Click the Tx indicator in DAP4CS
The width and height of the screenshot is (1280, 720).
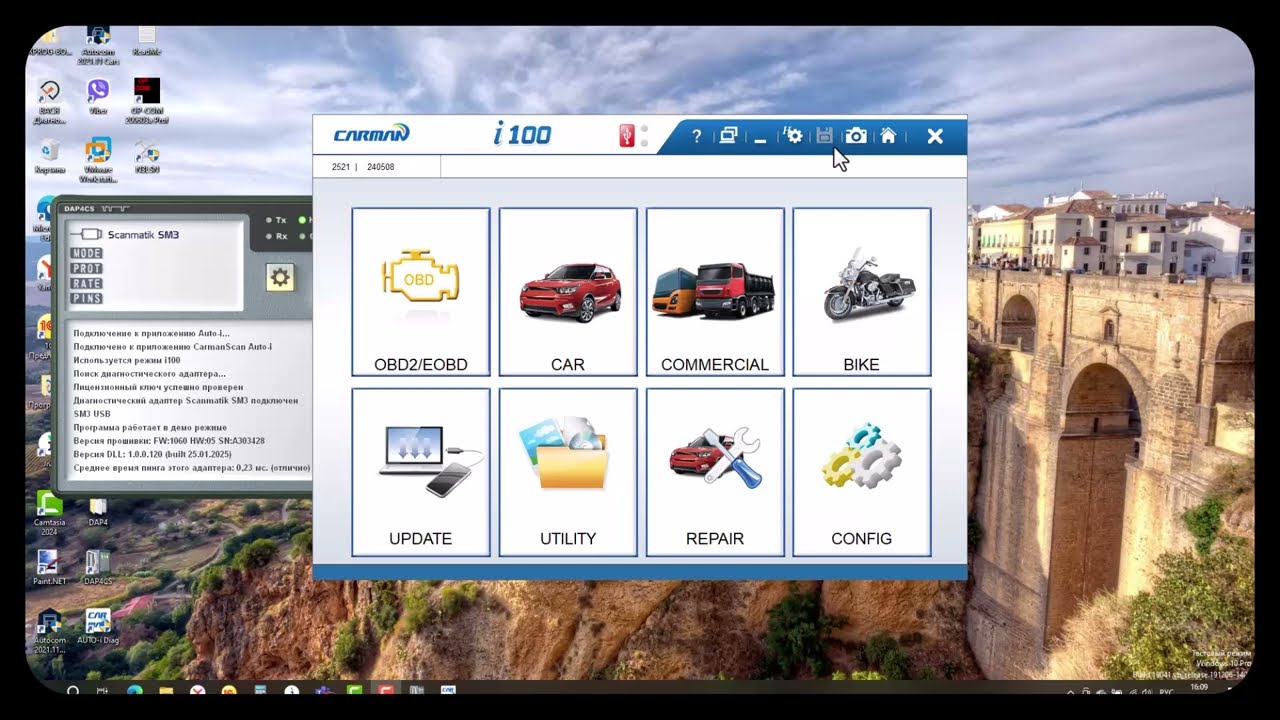click(x=276, y=219)
